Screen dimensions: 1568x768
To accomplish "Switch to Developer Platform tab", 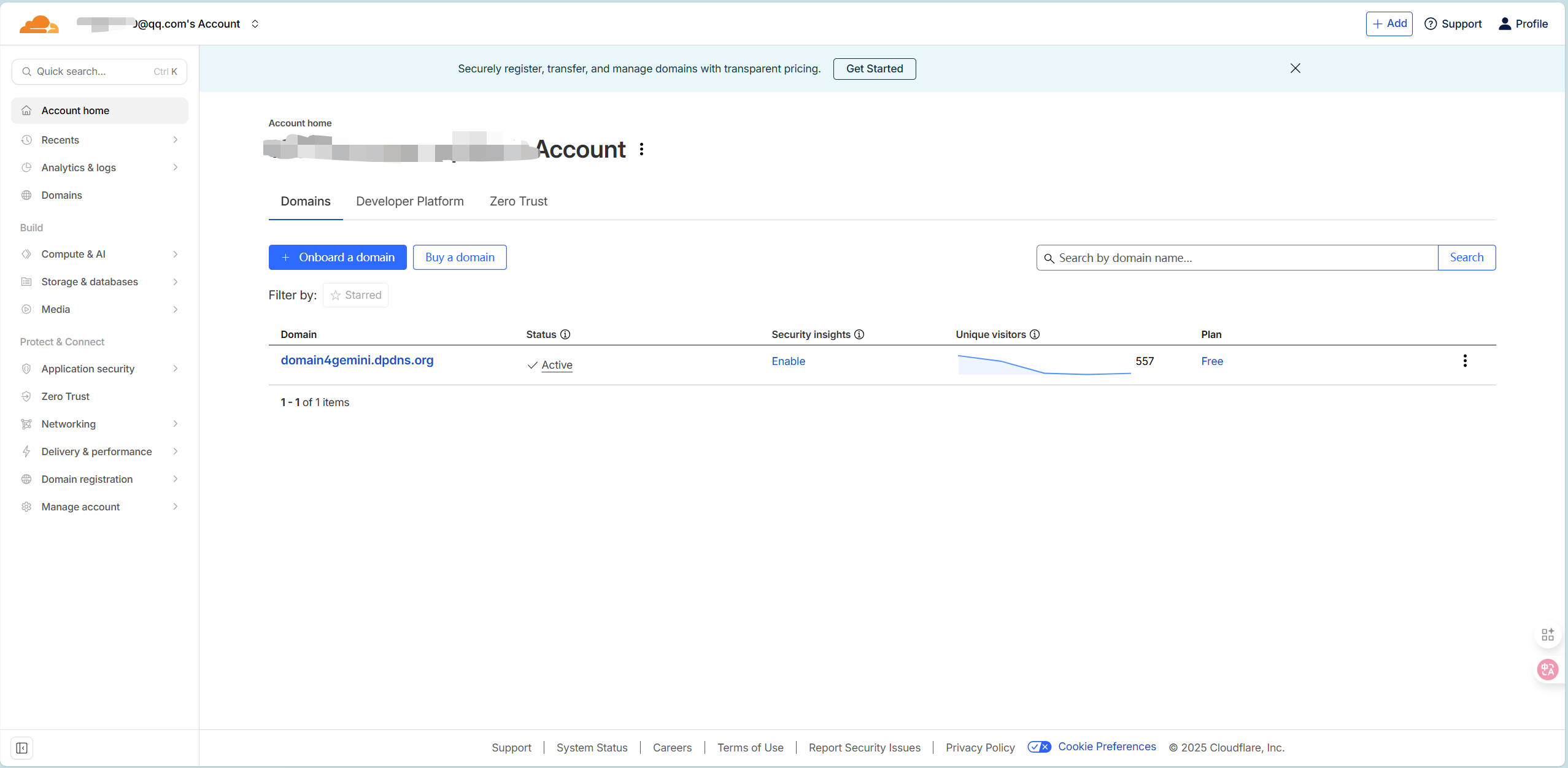I will pyautogui.click(x=409, y=201).
